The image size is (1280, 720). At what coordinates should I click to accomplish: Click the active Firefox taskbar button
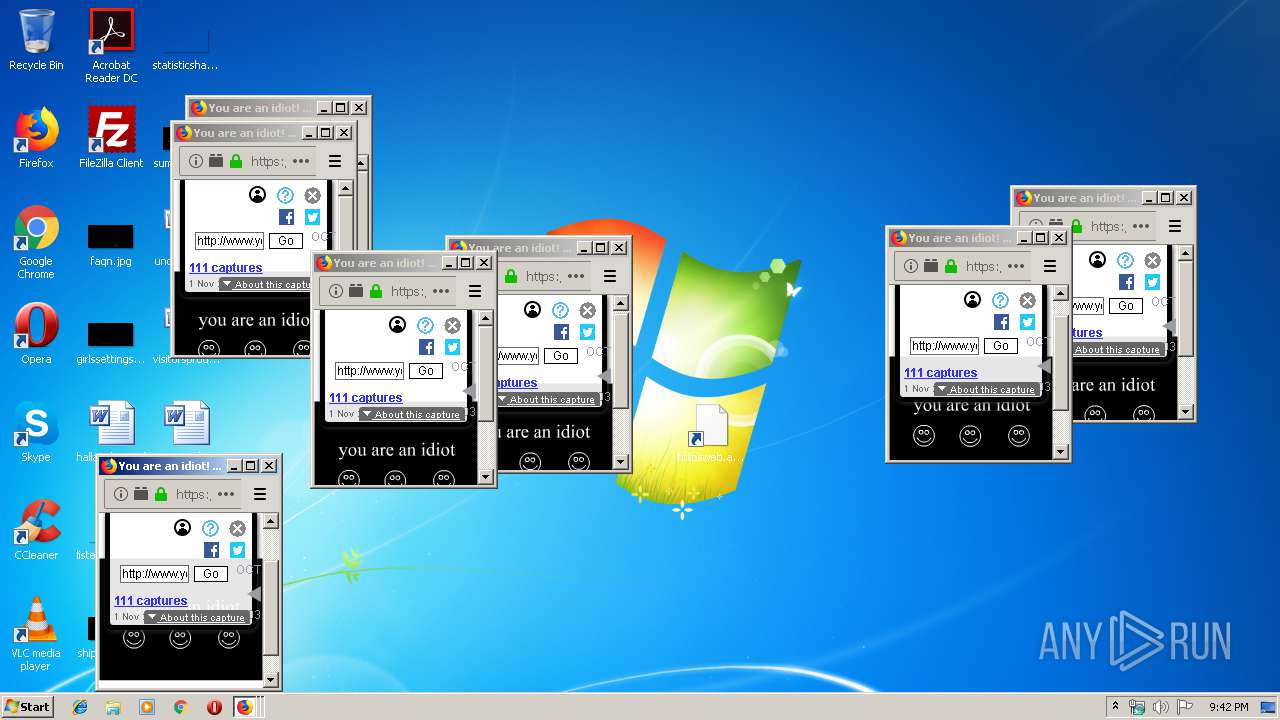pos(246,707)
